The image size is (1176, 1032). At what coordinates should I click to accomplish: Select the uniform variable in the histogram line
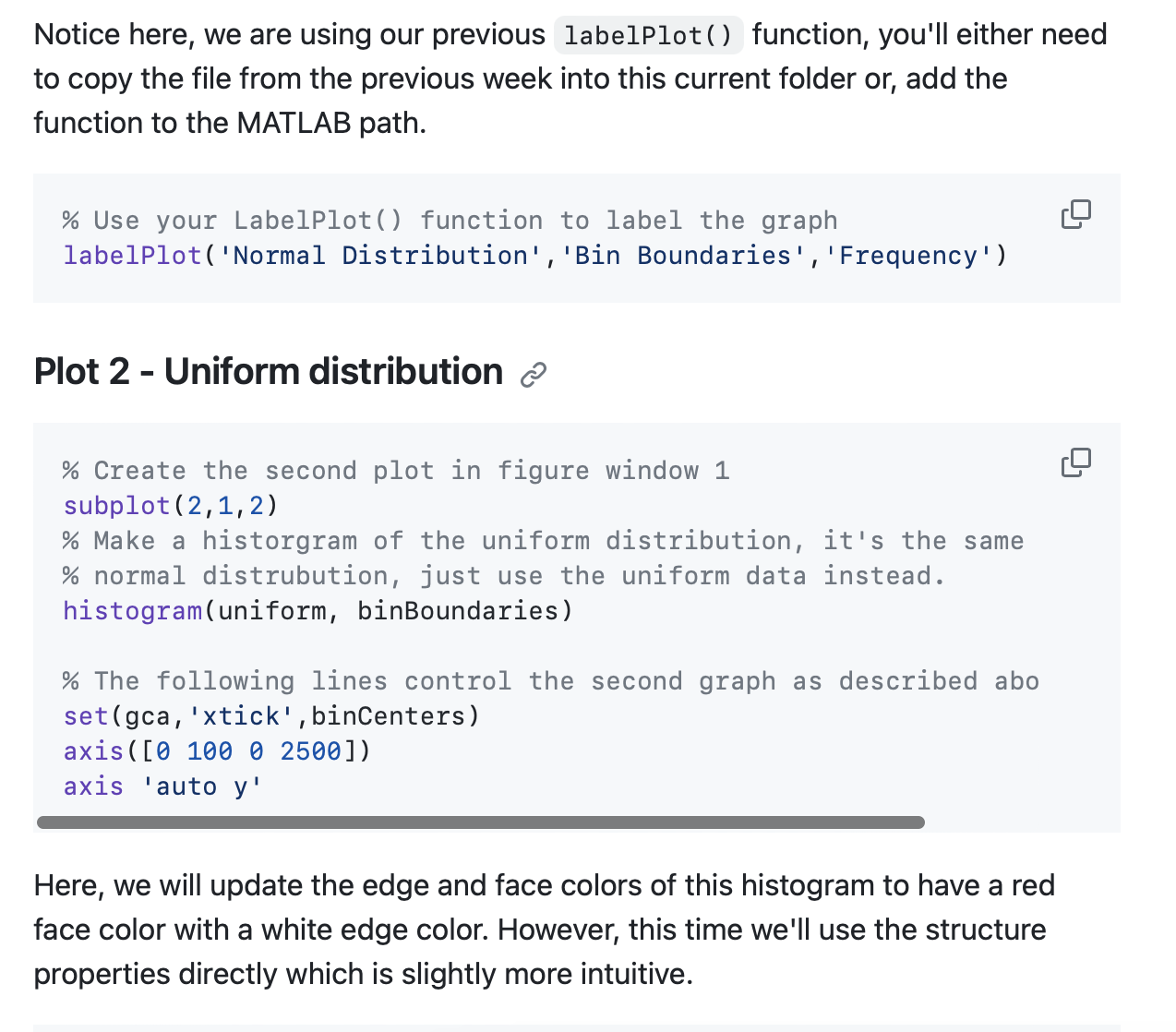[270, 610]
